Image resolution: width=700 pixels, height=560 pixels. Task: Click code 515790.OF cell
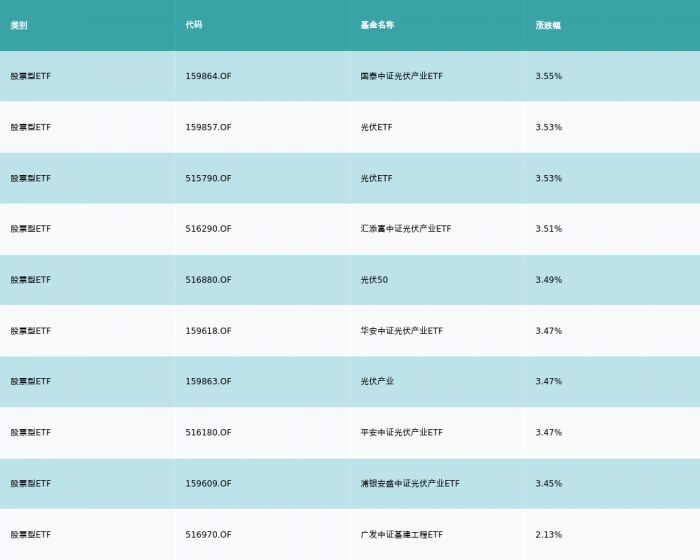click(x=208, y=178)
